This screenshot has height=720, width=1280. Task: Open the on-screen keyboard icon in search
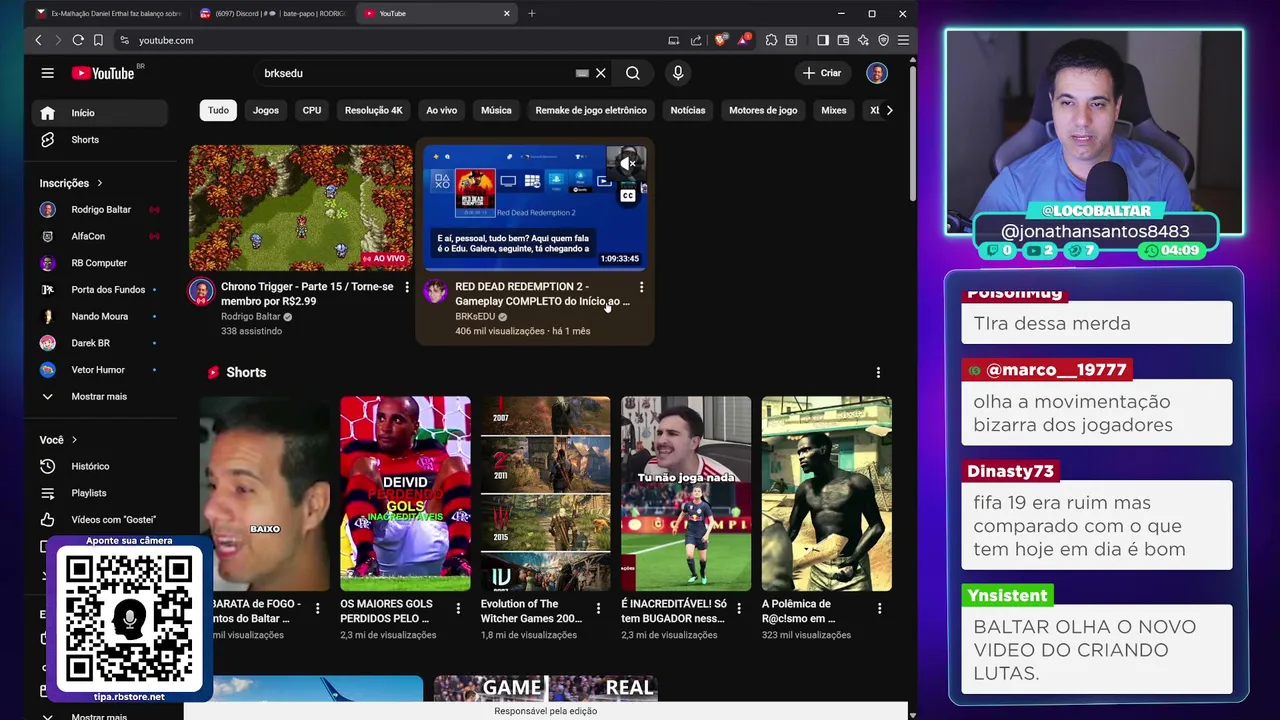pos(582,73)
